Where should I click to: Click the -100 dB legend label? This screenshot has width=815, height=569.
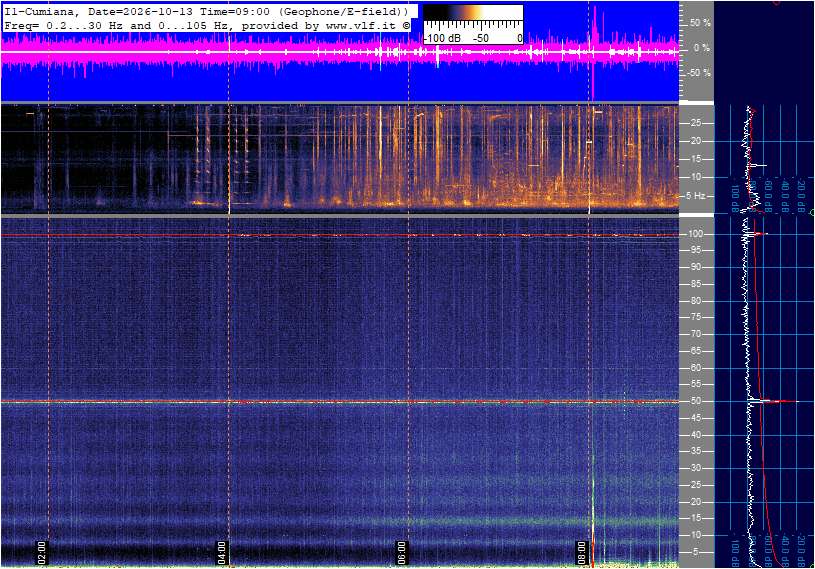[x=442, y=38]
